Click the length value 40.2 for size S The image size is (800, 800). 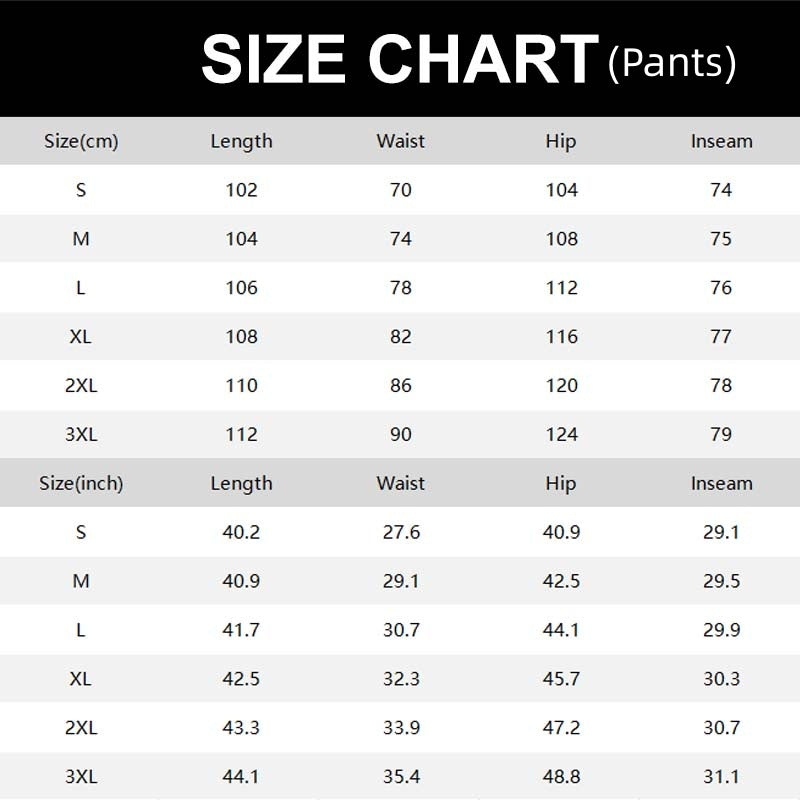pos(241,532)
